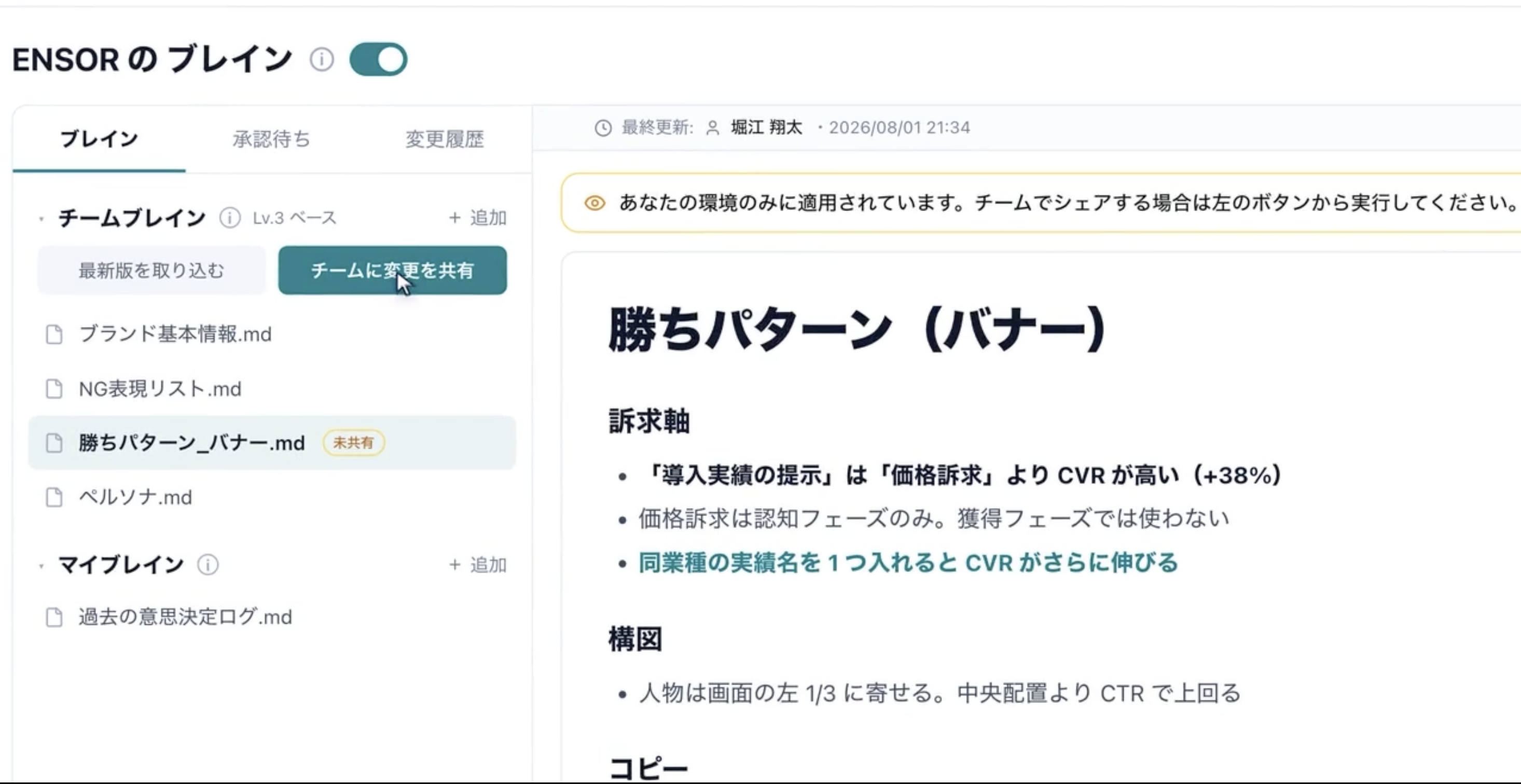
Task: Toggle the ENSOR のブレイン switch off
Action: click(379, 59)
